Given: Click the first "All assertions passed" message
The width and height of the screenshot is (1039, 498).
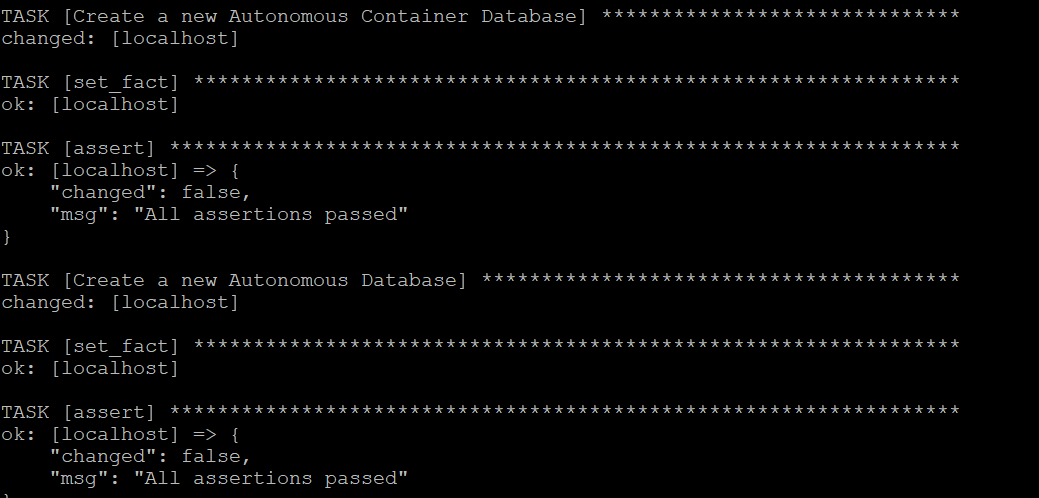Looking at the screenshot, I should [x=271, y=214].
